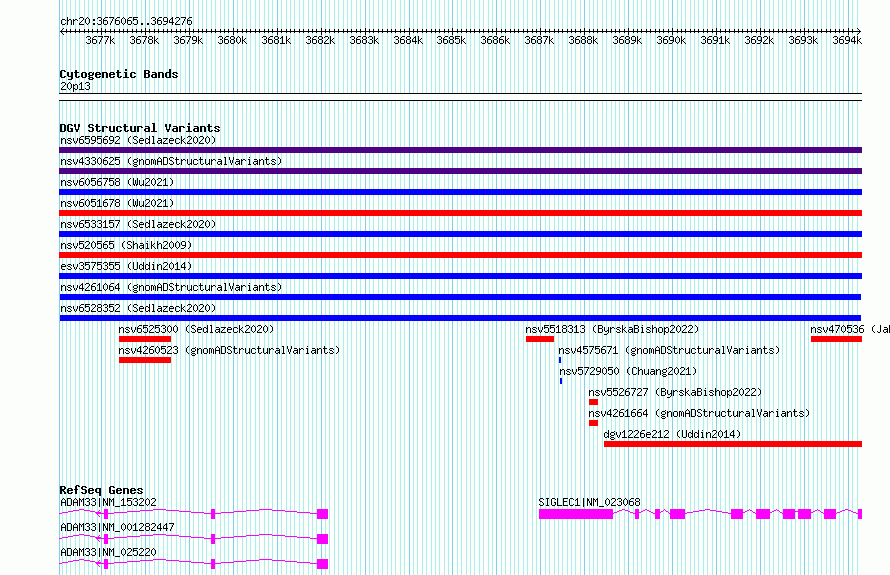
Task: Click the red bar under nsv6525300
Action: click(x=145, y=339)
